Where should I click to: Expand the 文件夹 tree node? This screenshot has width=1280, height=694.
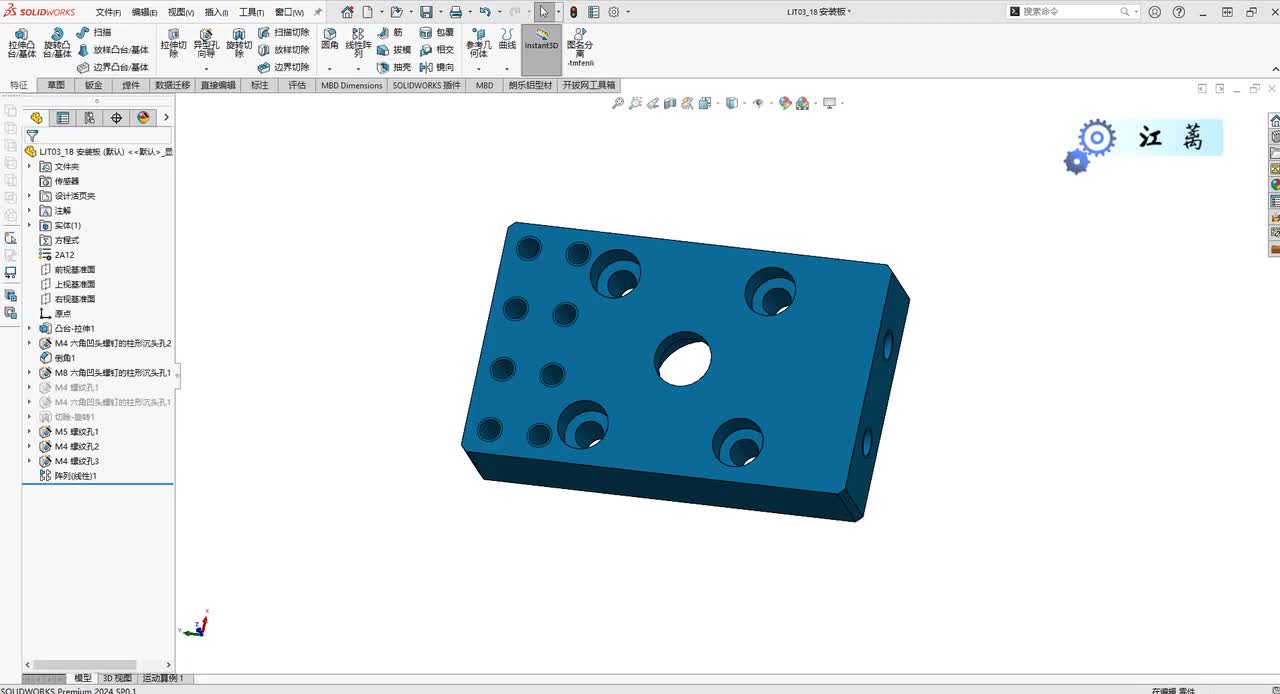(29, 166)
